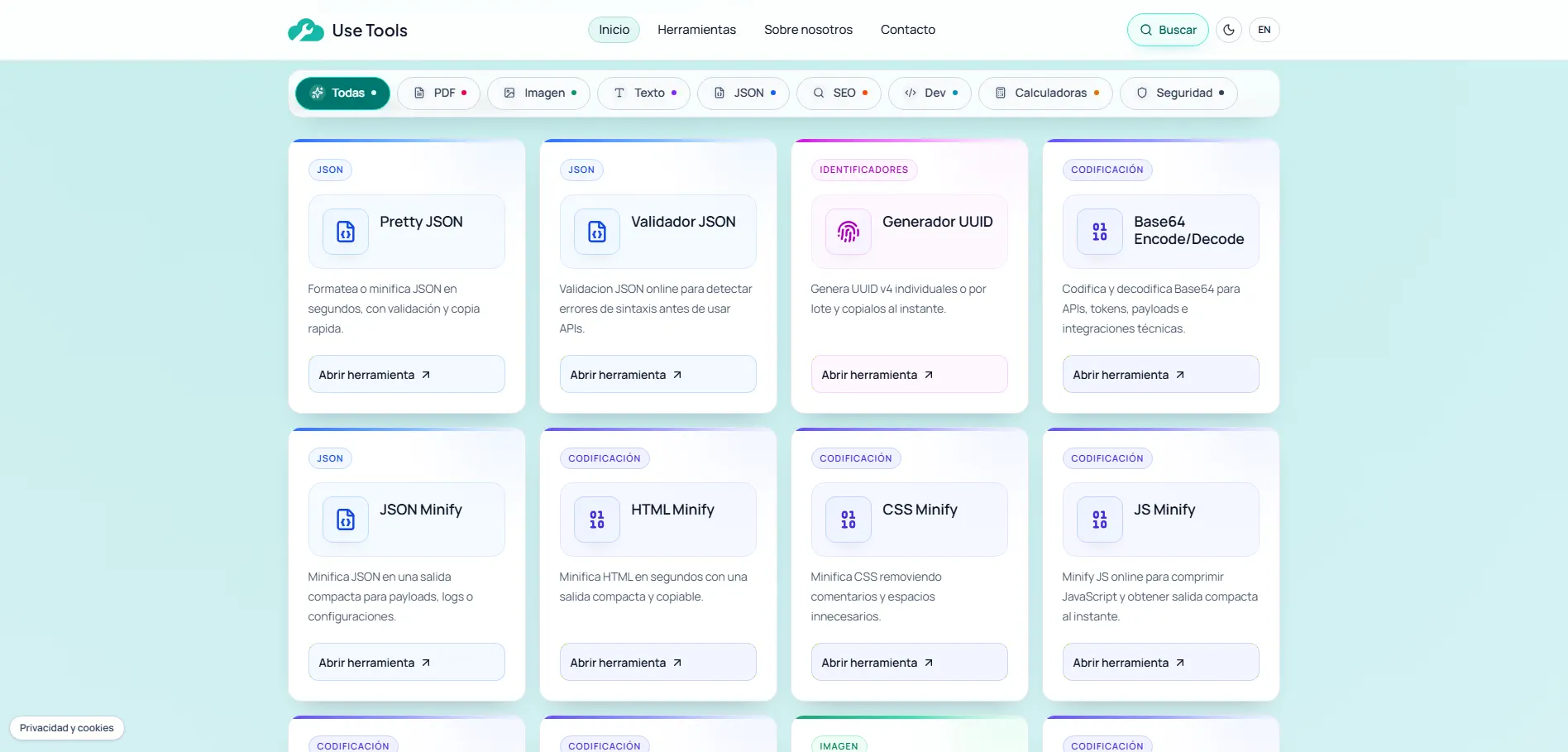Image resolution: width=1568 pixels, height=752 pixels.
Task: Open the Herramientas menu item
Action: [696, 30]
